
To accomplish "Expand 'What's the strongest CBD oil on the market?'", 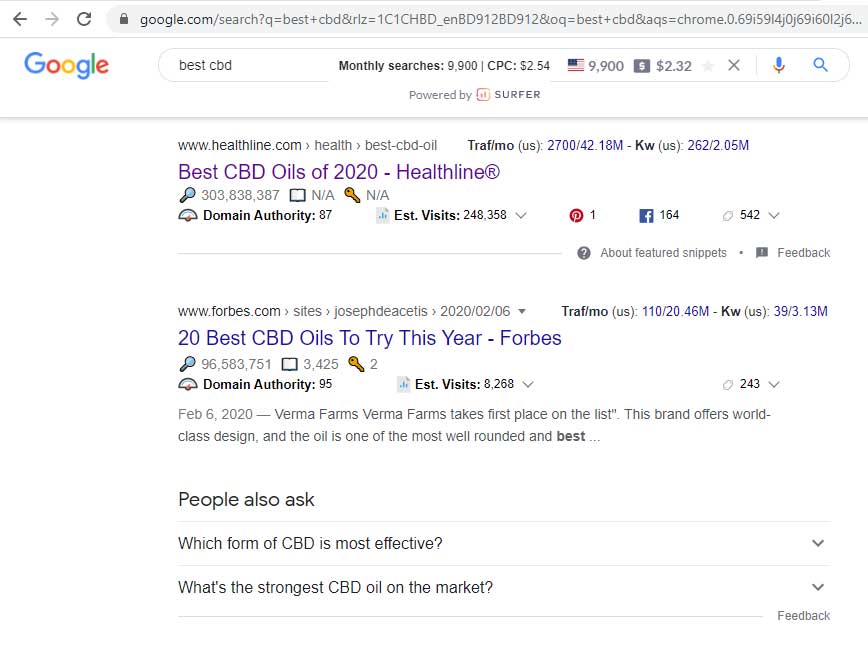I will (818, 587).
